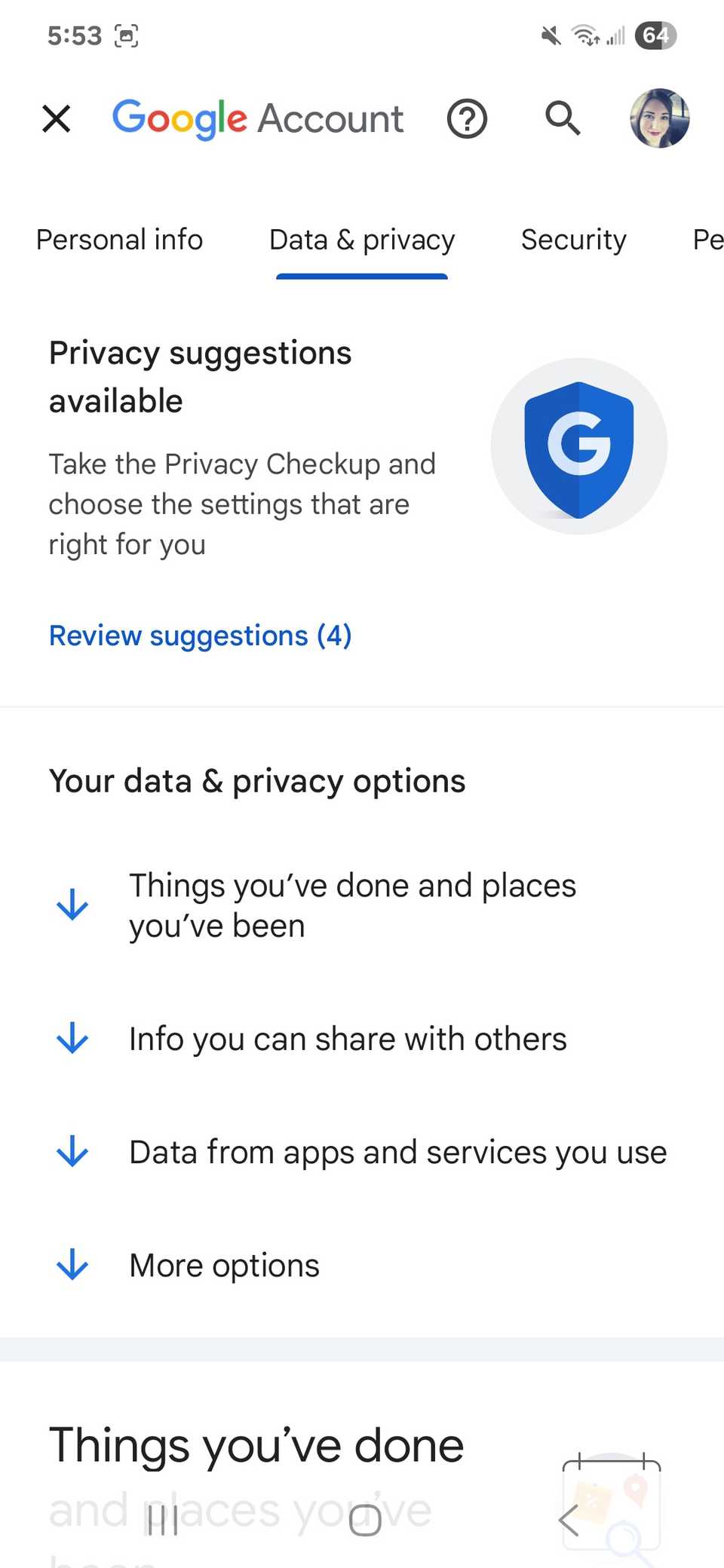Open the More options section link
The image size is (724, 1568).
point(224,1265)
